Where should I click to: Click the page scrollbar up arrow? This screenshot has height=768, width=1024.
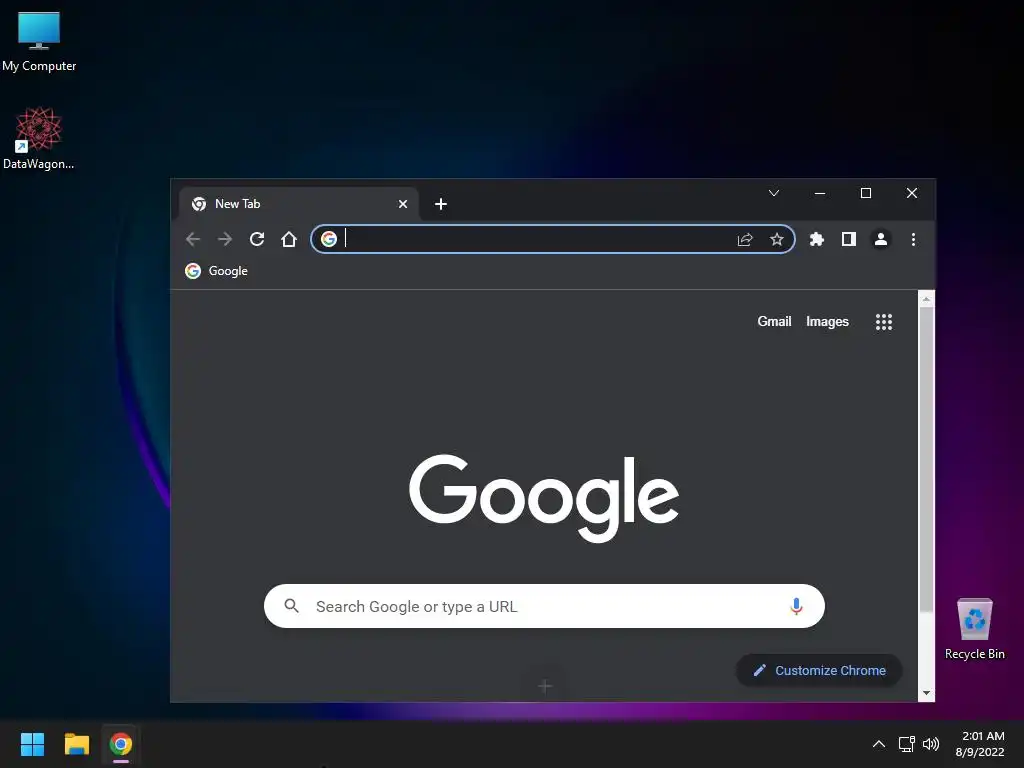926,298
